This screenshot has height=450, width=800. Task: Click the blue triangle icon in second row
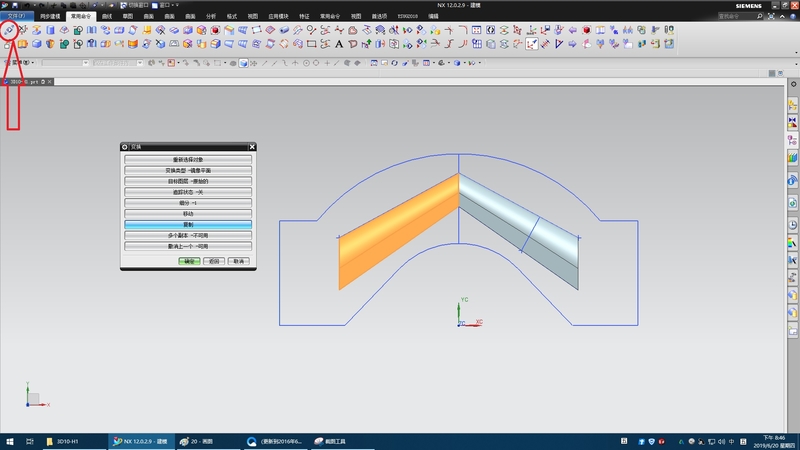559,44
